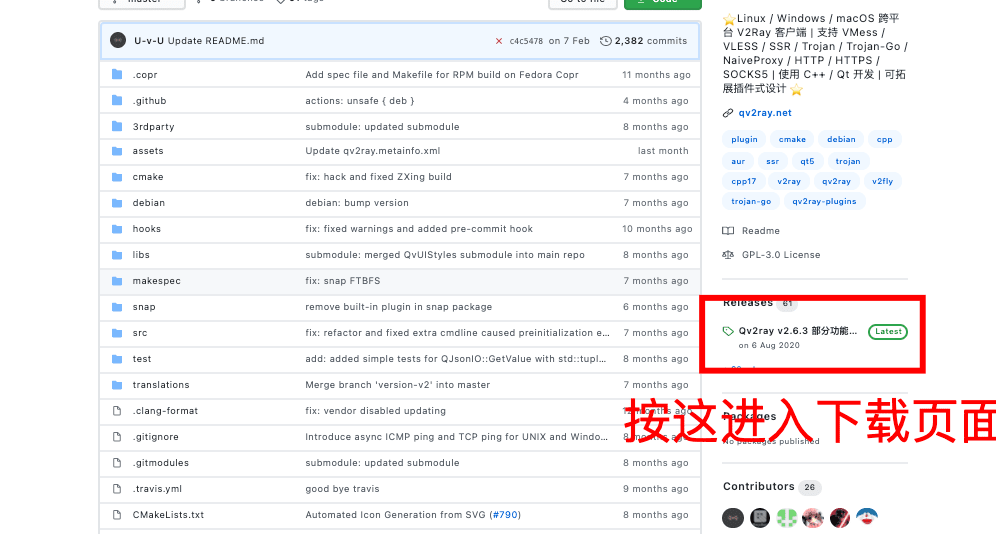Click the Readme book icon

pos(728,230)
